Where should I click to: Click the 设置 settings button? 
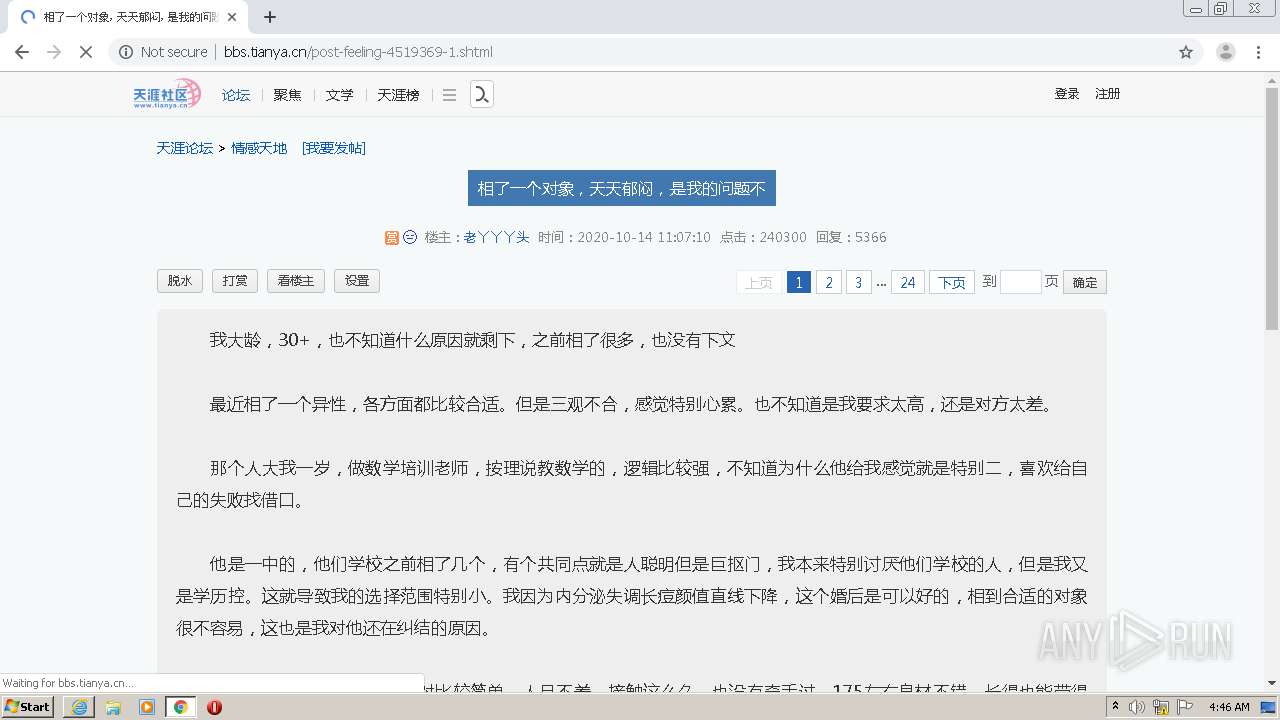[357, 281]
